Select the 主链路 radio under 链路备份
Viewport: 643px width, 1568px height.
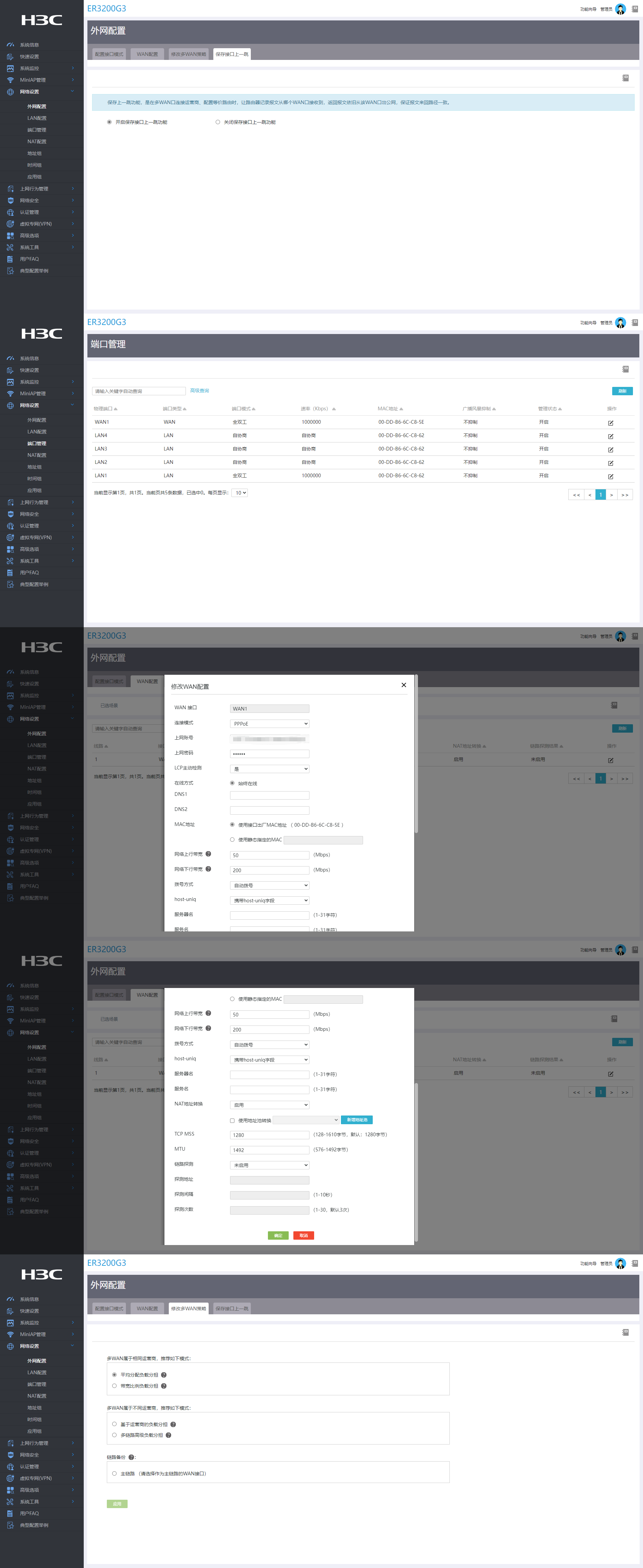(115, 1473)
